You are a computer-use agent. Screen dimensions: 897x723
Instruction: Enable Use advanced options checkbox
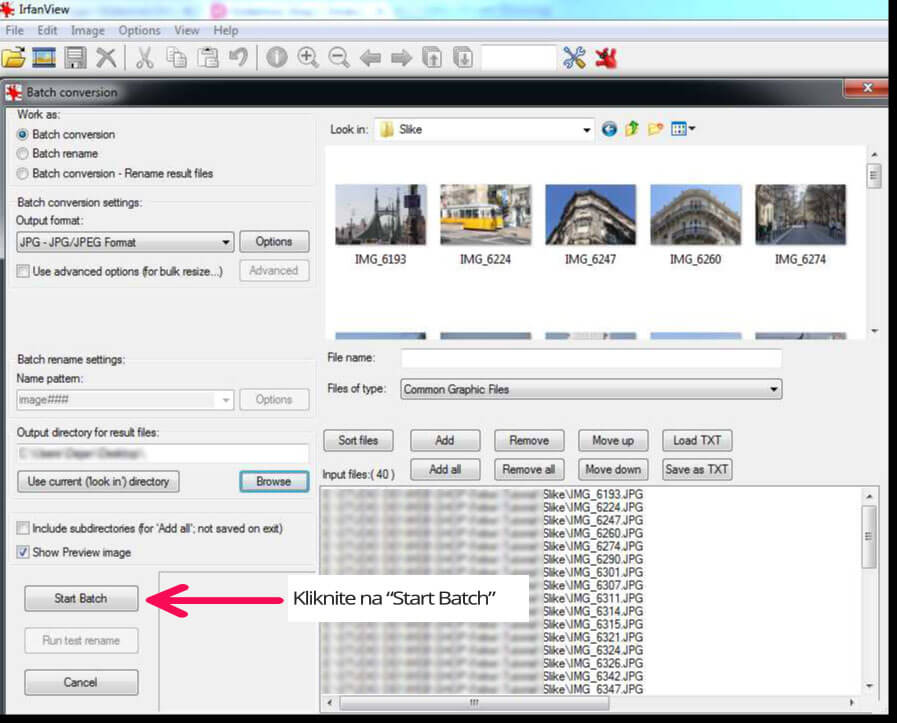click(x=23, y=271)
